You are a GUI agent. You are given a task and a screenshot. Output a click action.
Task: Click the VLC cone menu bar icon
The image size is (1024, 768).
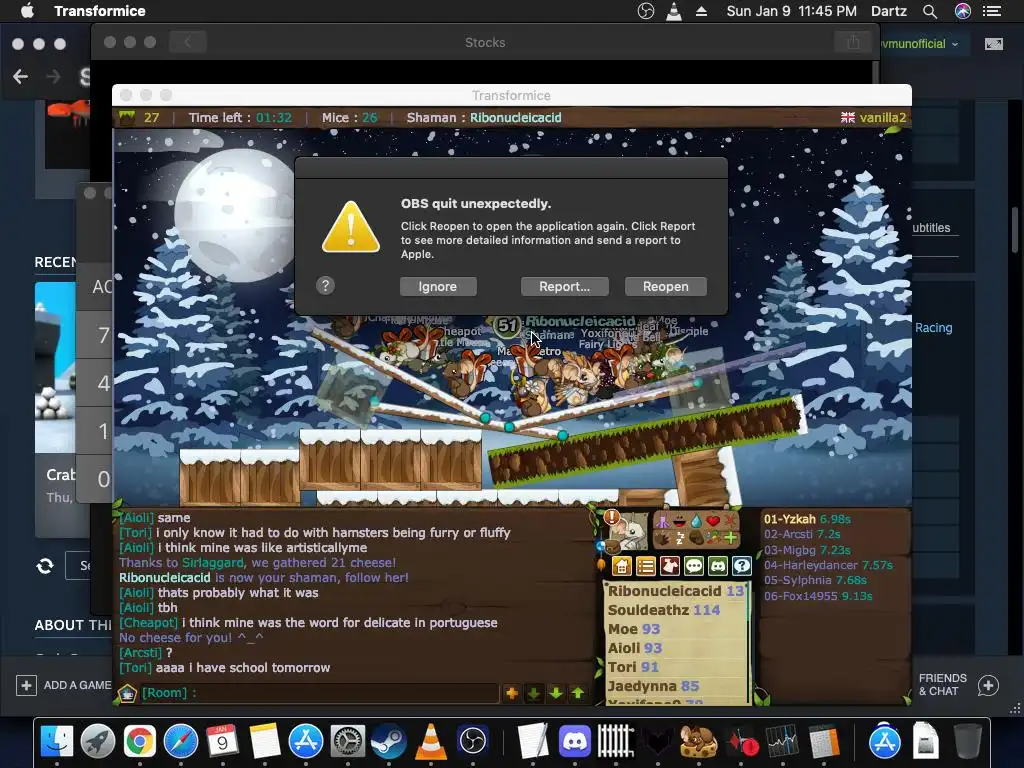click(x=673, y=11)
